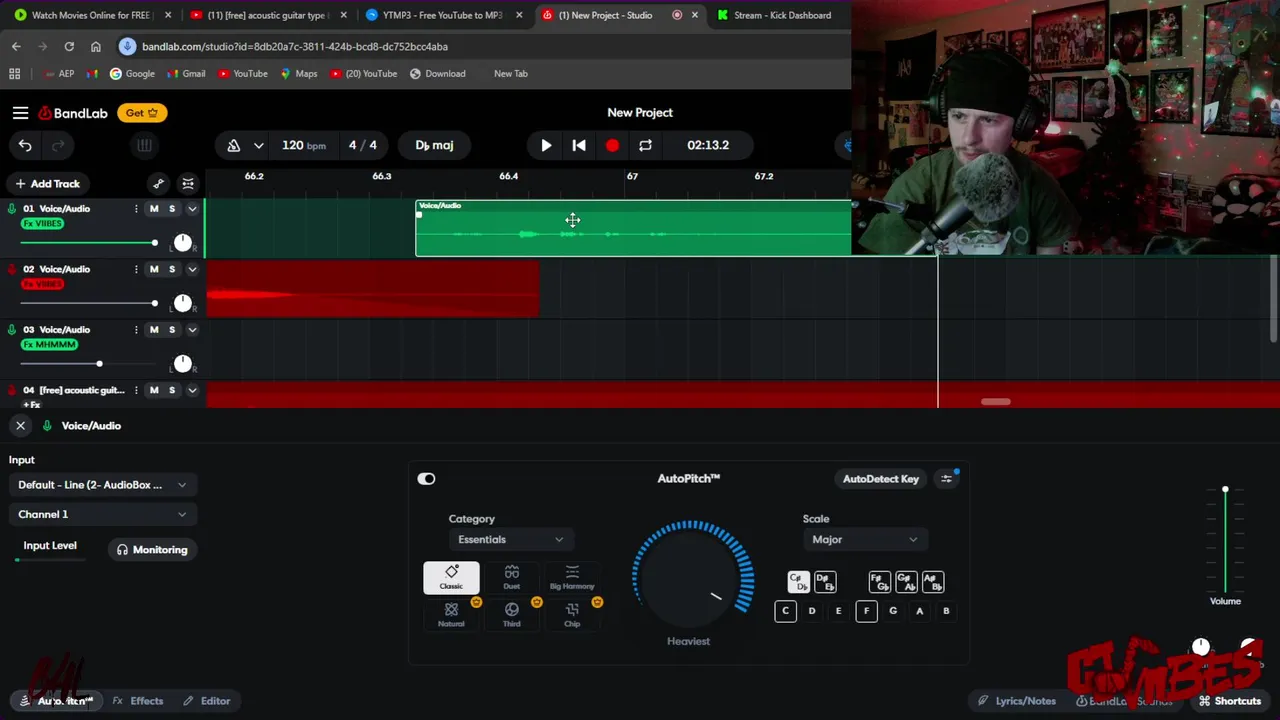Mute track 04 acoustic guitar
The height and width of the screenshot is (720, 1280).
[x=154, y=390]
